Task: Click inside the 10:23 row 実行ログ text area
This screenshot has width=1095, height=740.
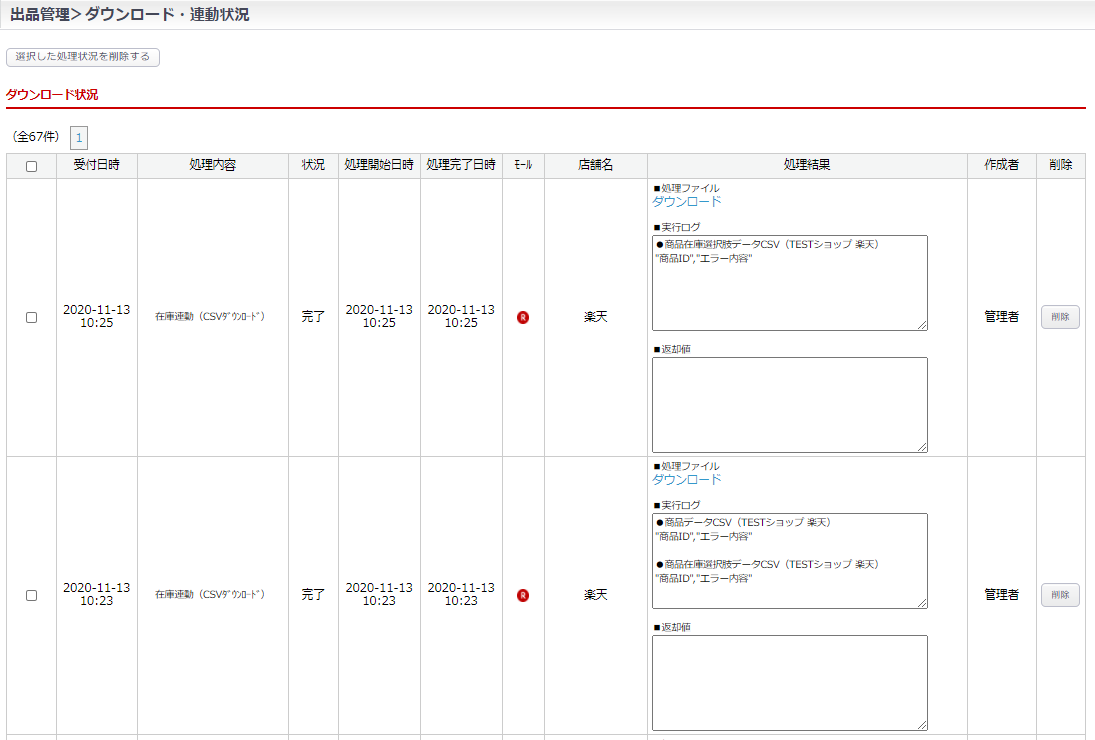Action: (x=789, y=592)
